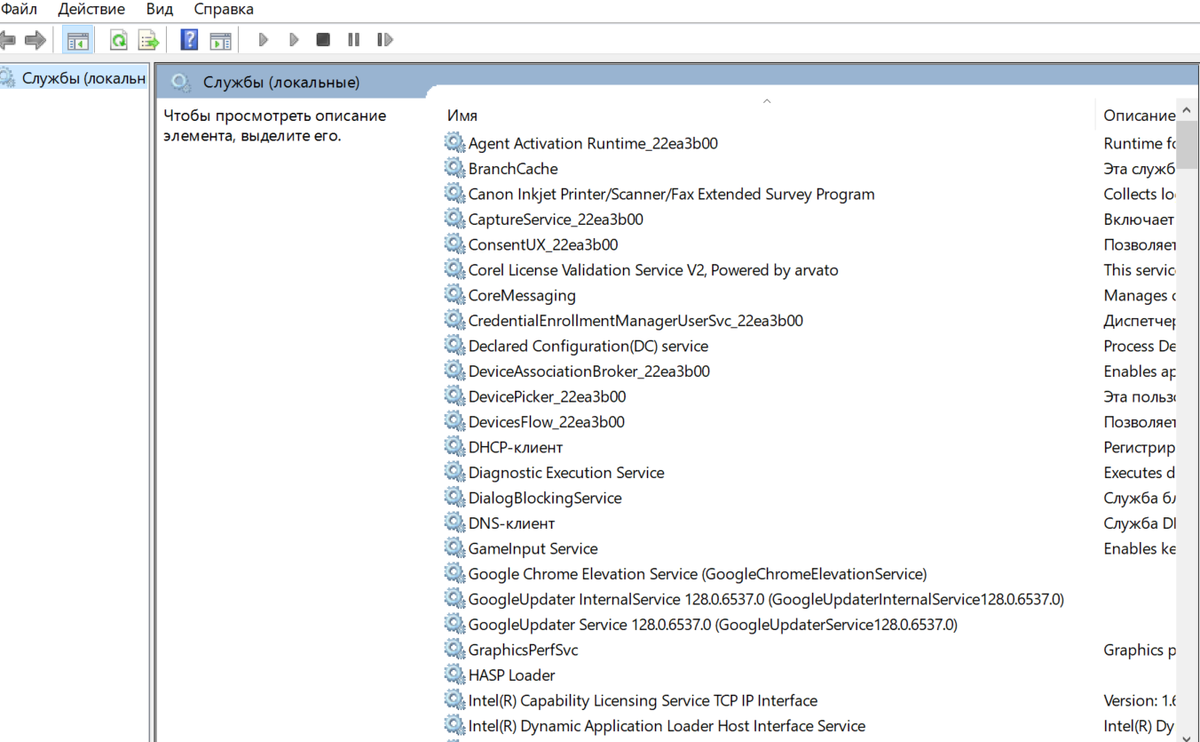
Task: Select the HASP Loader service
Action: 511,675
